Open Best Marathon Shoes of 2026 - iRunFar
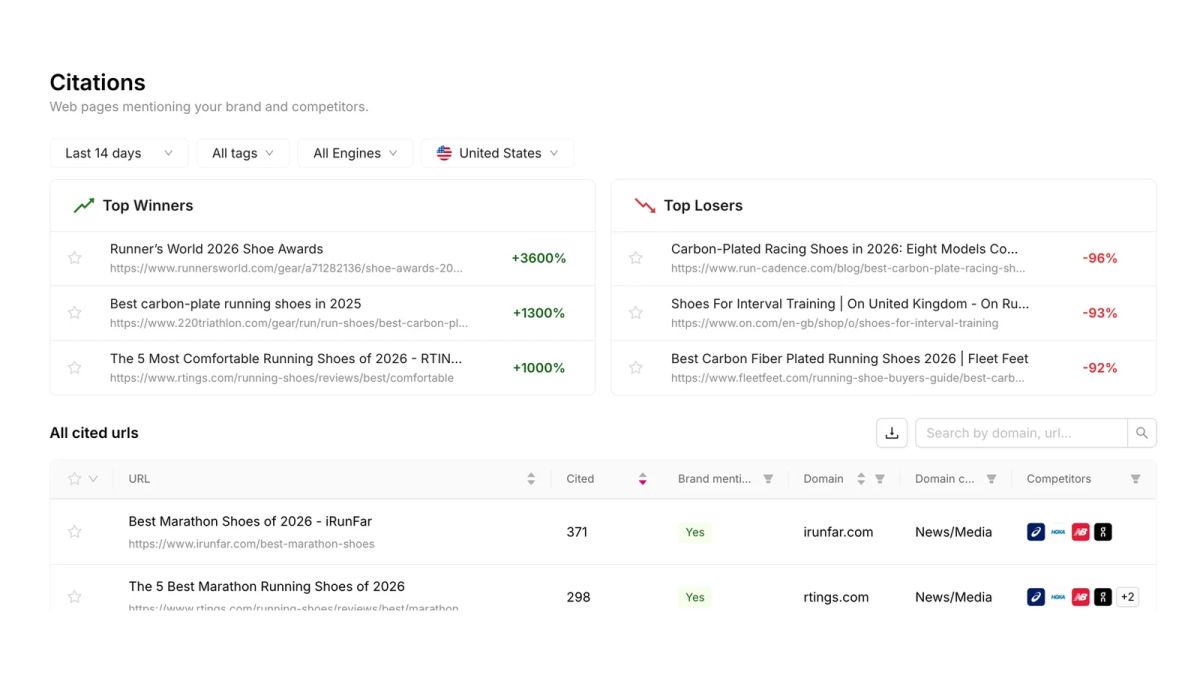1200x675 pixels. [250, 522]
